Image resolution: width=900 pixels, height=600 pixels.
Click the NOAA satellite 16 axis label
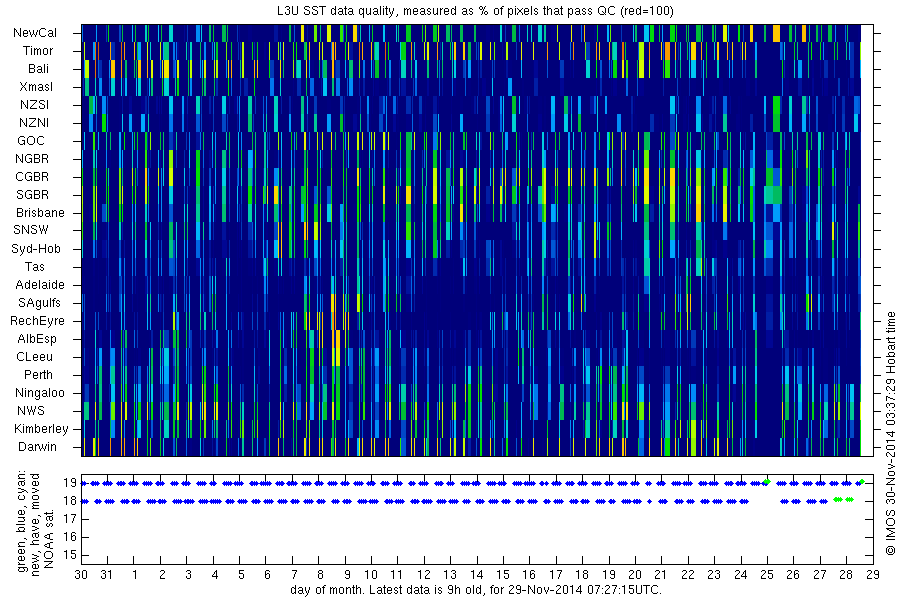pos(70,537)
